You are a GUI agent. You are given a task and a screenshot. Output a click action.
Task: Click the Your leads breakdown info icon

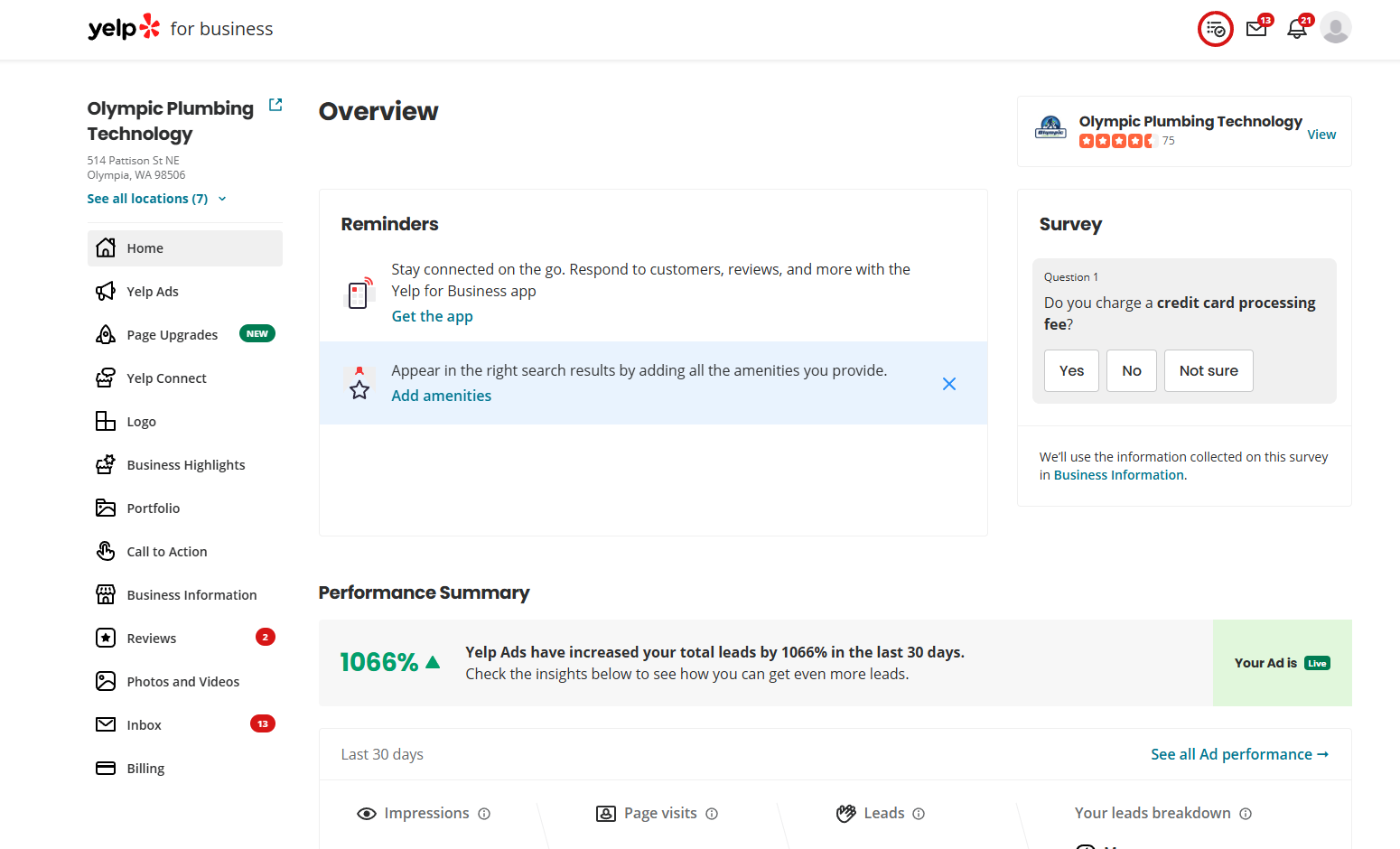[1246, 814]
